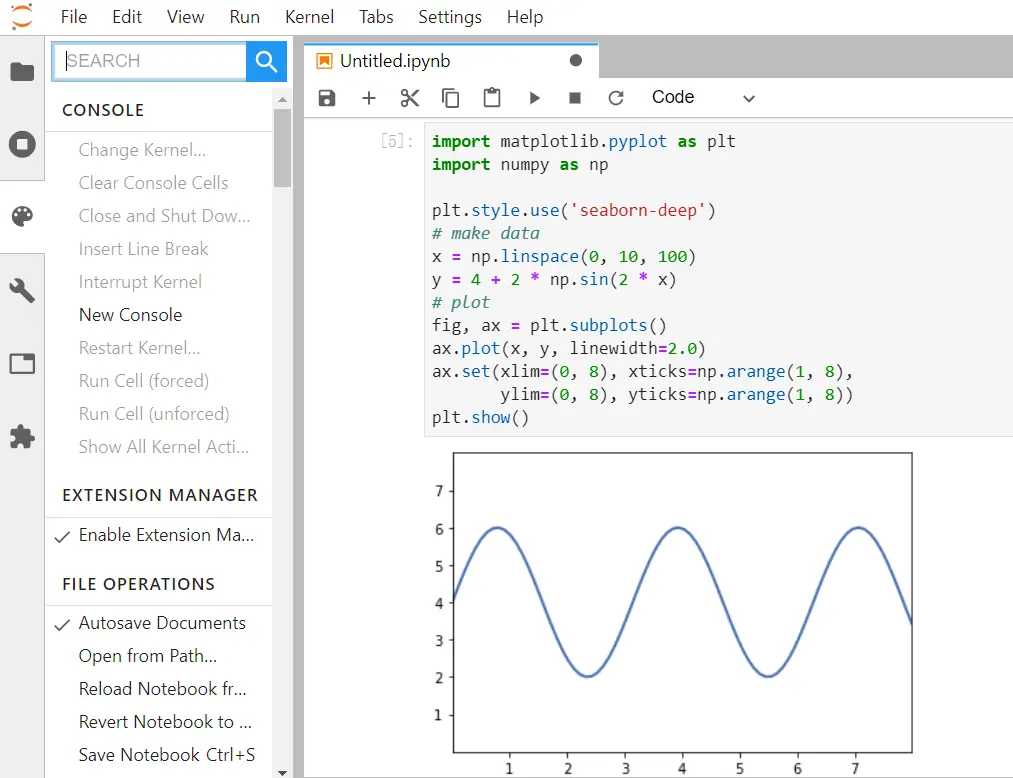Open the Tabs menu

click(x=376, y=17)
